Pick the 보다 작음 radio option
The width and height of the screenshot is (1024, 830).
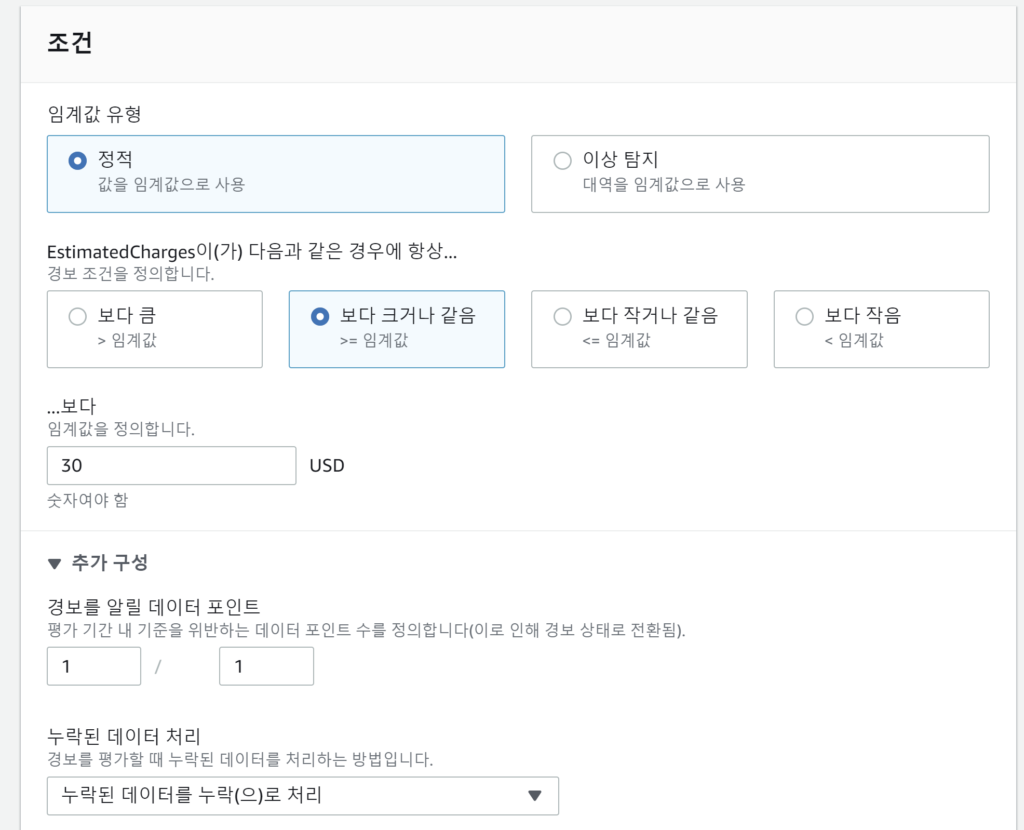click(804, 316)
